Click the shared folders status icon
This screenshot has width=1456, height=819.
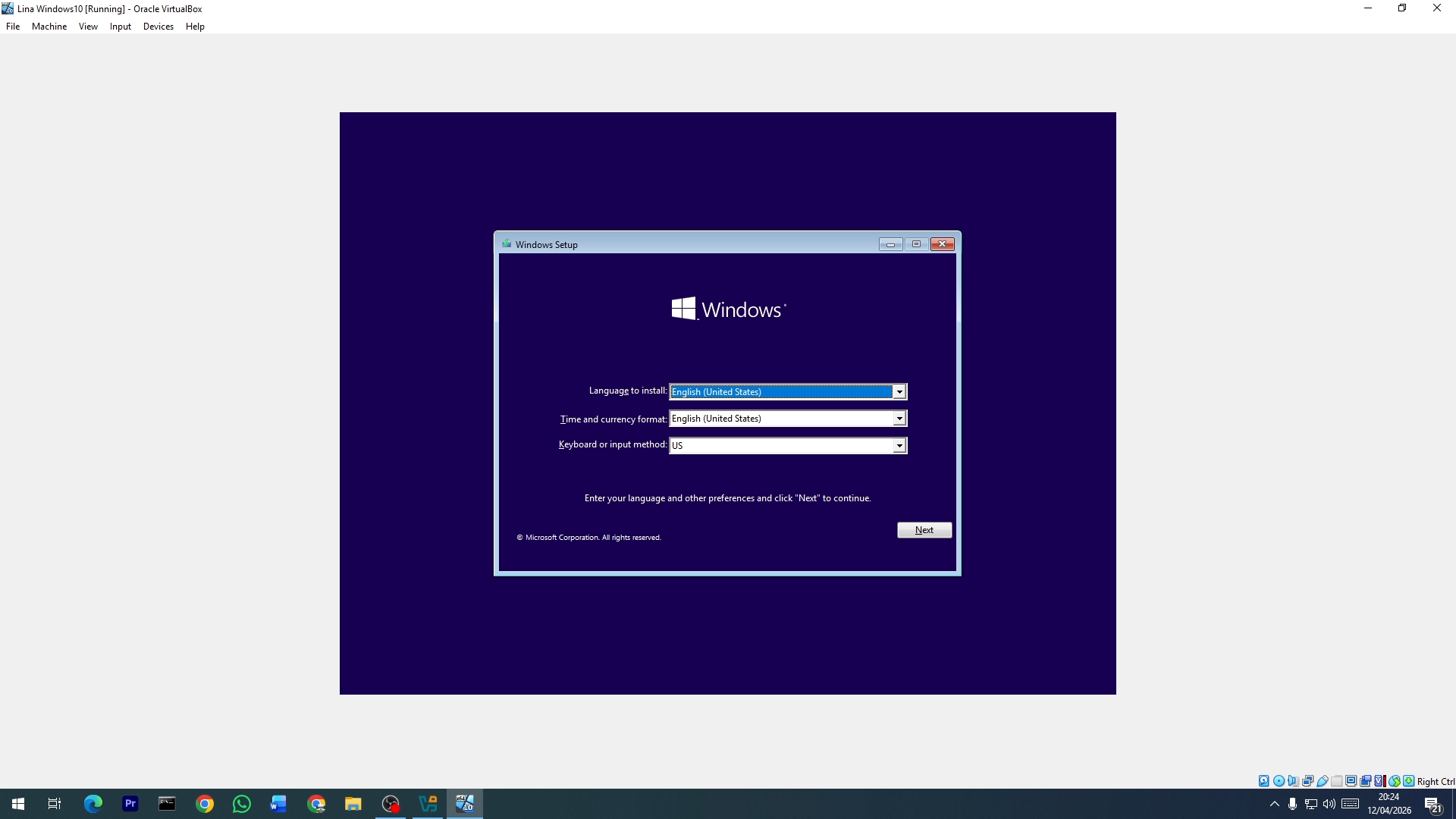pyautogui.click(x=1336, y=780)
